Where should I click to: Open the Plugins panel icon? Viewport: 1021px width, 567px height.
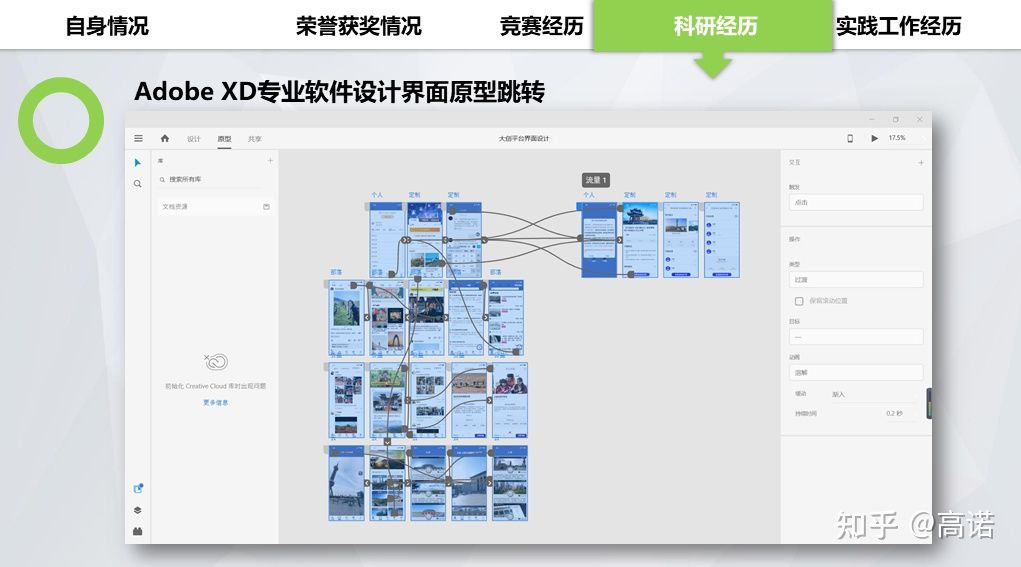(x=137, y=531)
